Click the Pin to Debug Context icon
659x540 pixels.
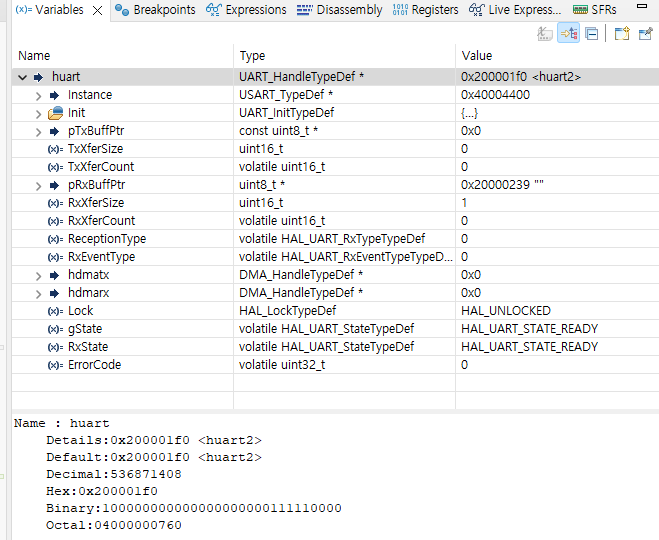point(646,33)
